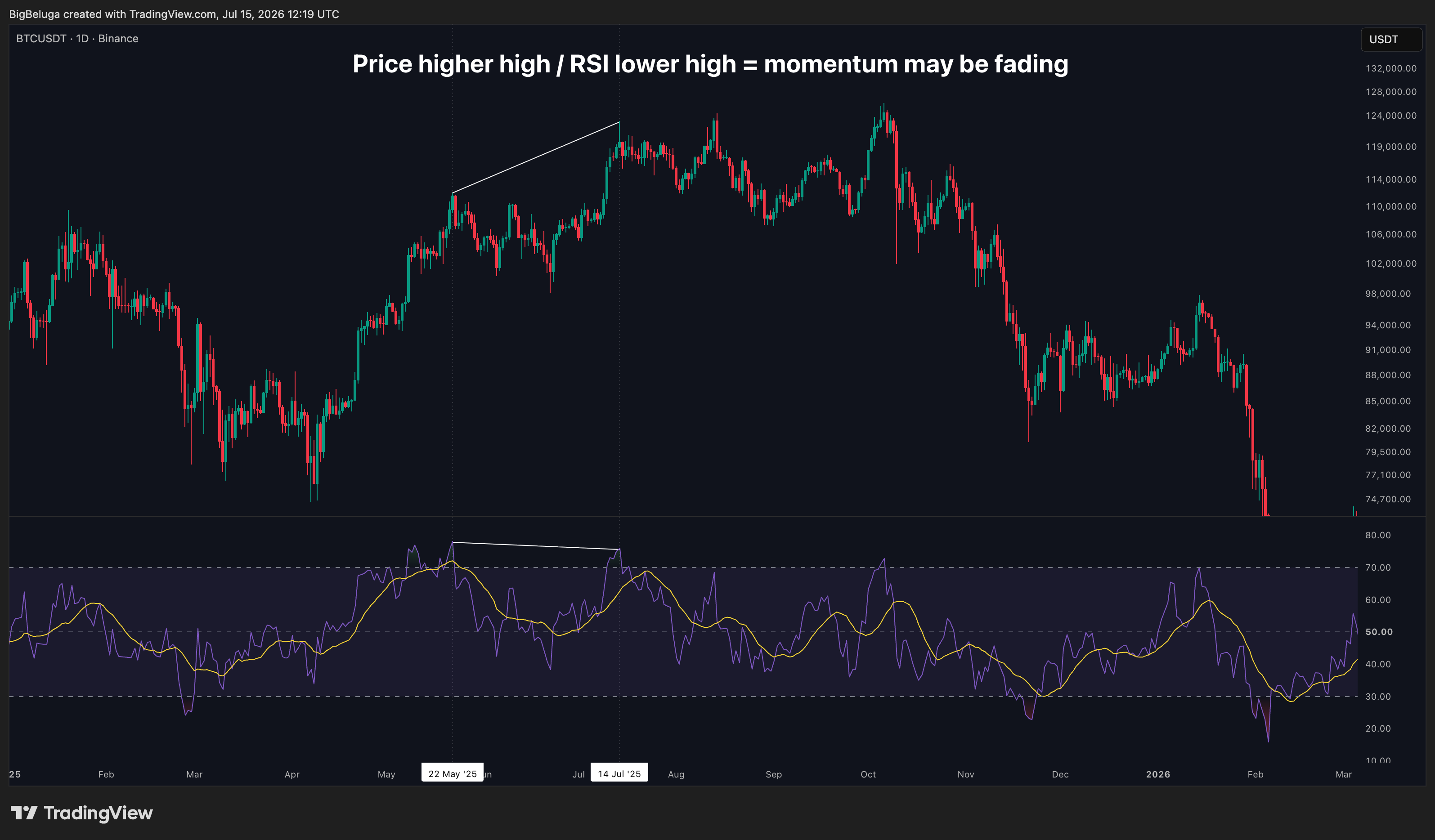Click the RSI 80.00 level label

pyautogui.click(x=1377, y=535)
